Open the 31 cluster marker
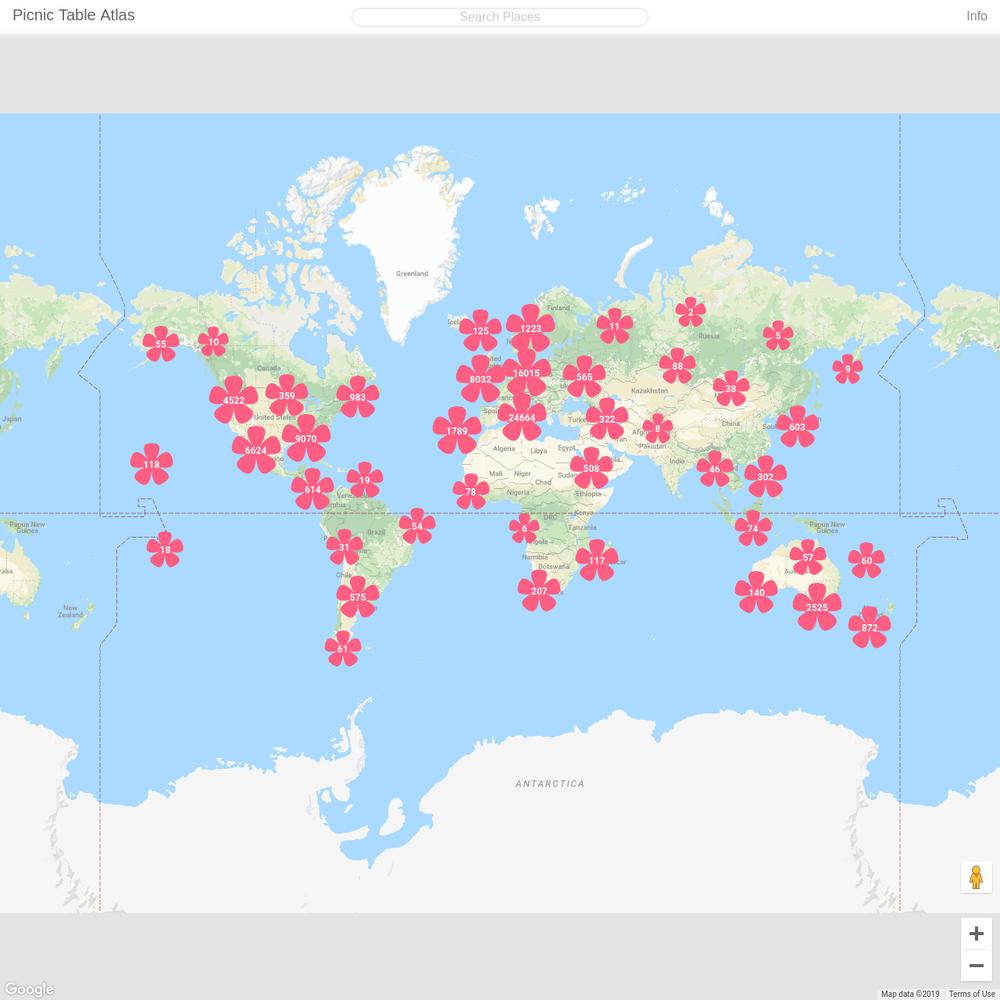1000x1000 pixels. point(344,547)
